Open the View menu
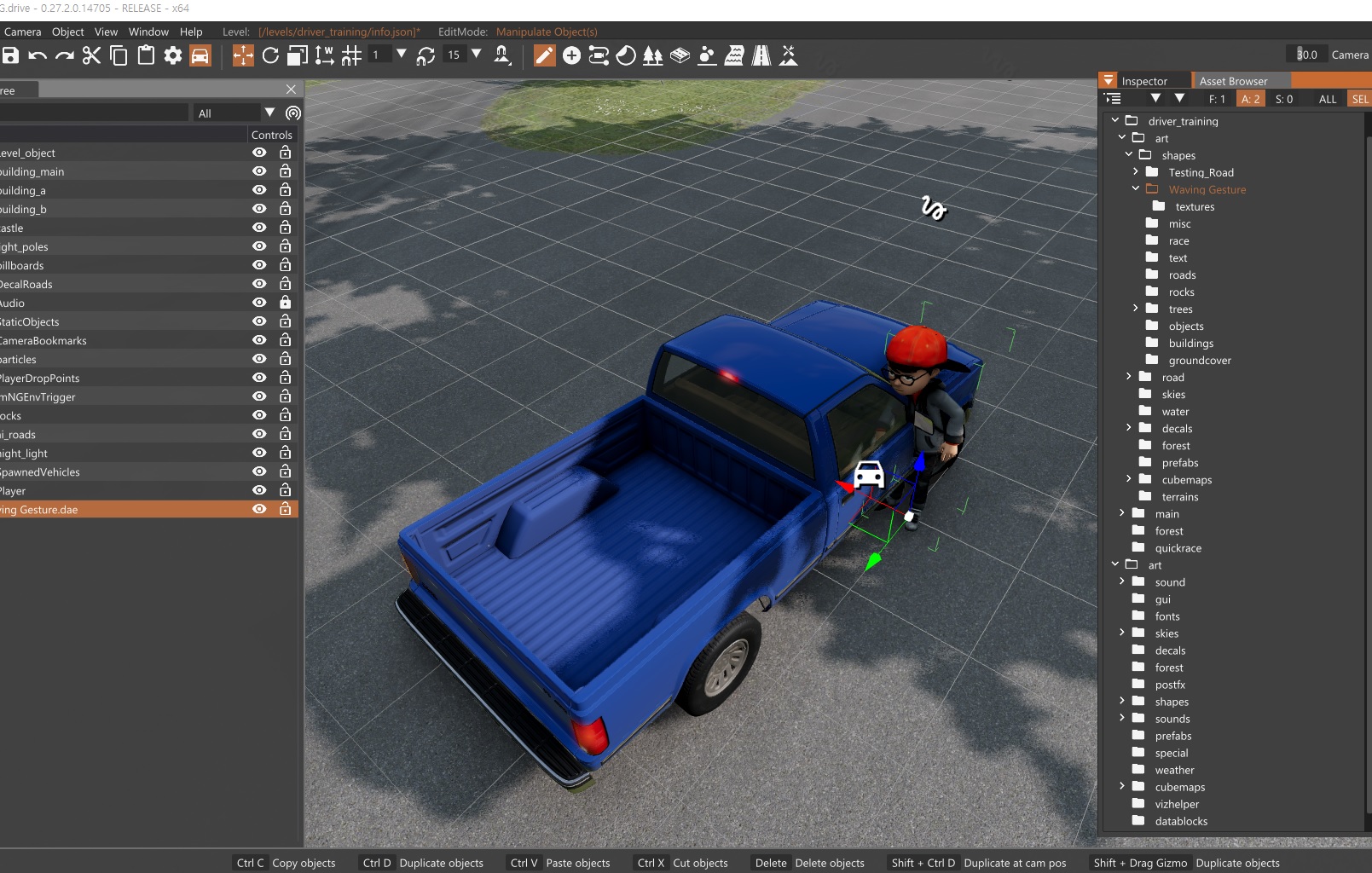Viewport: 1372px width, 873px height. (107, 32)
